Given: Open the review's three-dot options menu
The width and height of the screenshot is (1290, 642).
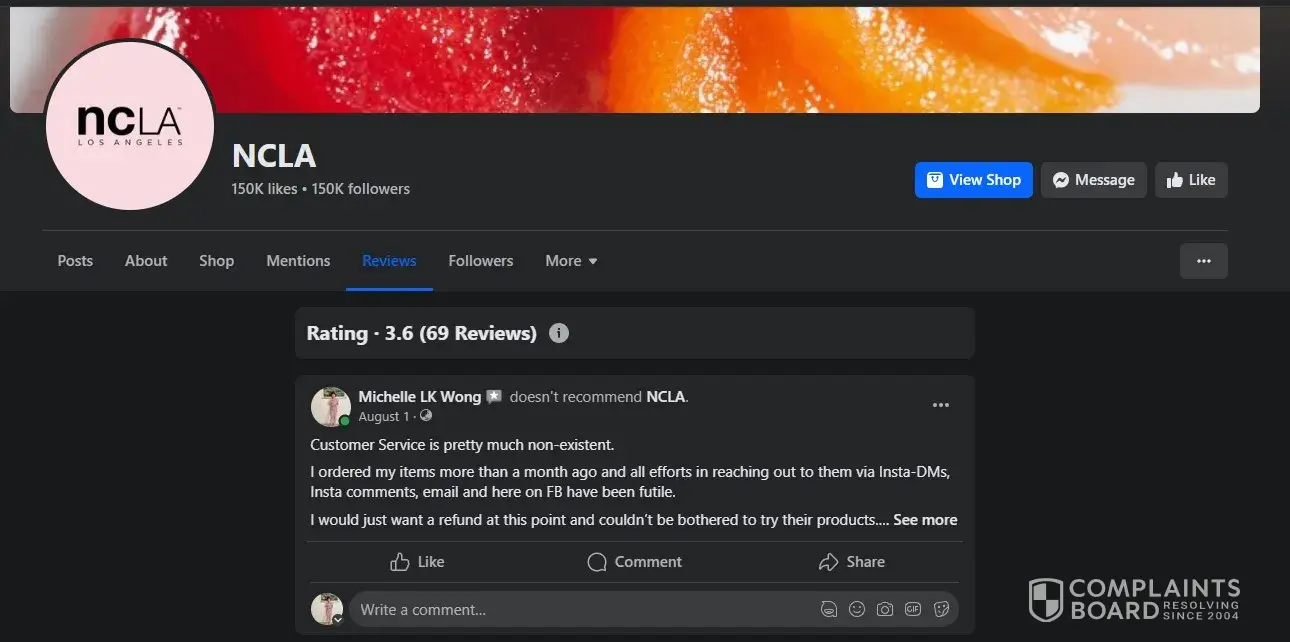Looking at the screenshot, I should [x=940, y=405].
